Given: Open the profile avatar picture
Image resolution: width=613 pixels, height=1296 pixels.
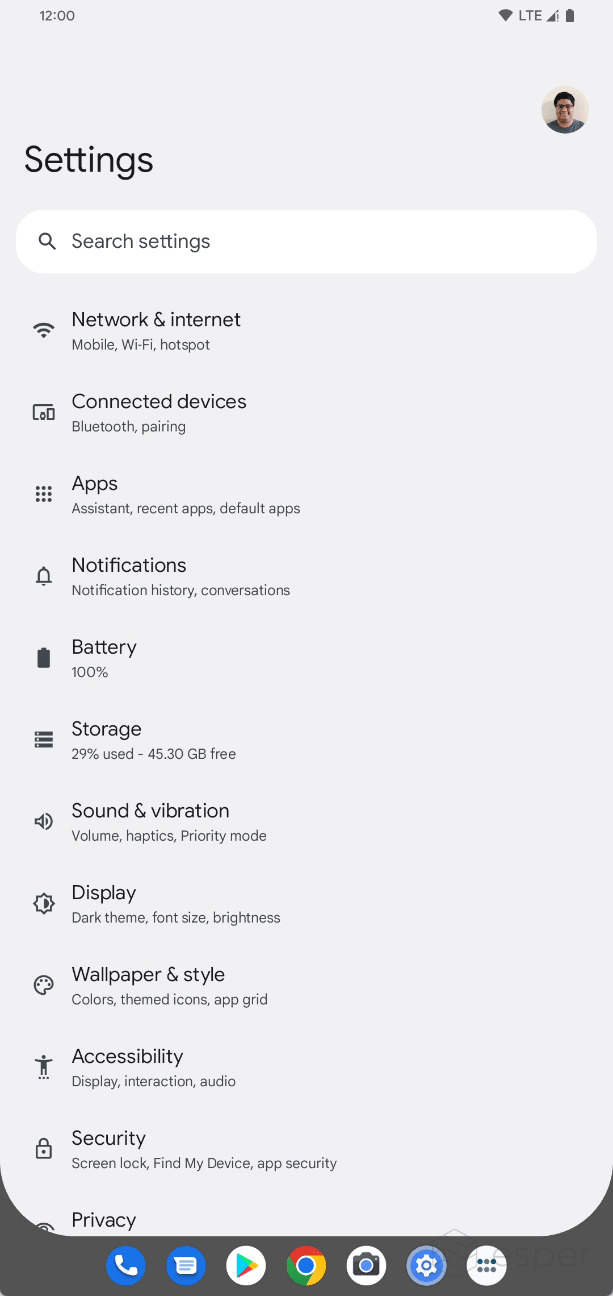Looking at the screenshot, I should 565,110.
